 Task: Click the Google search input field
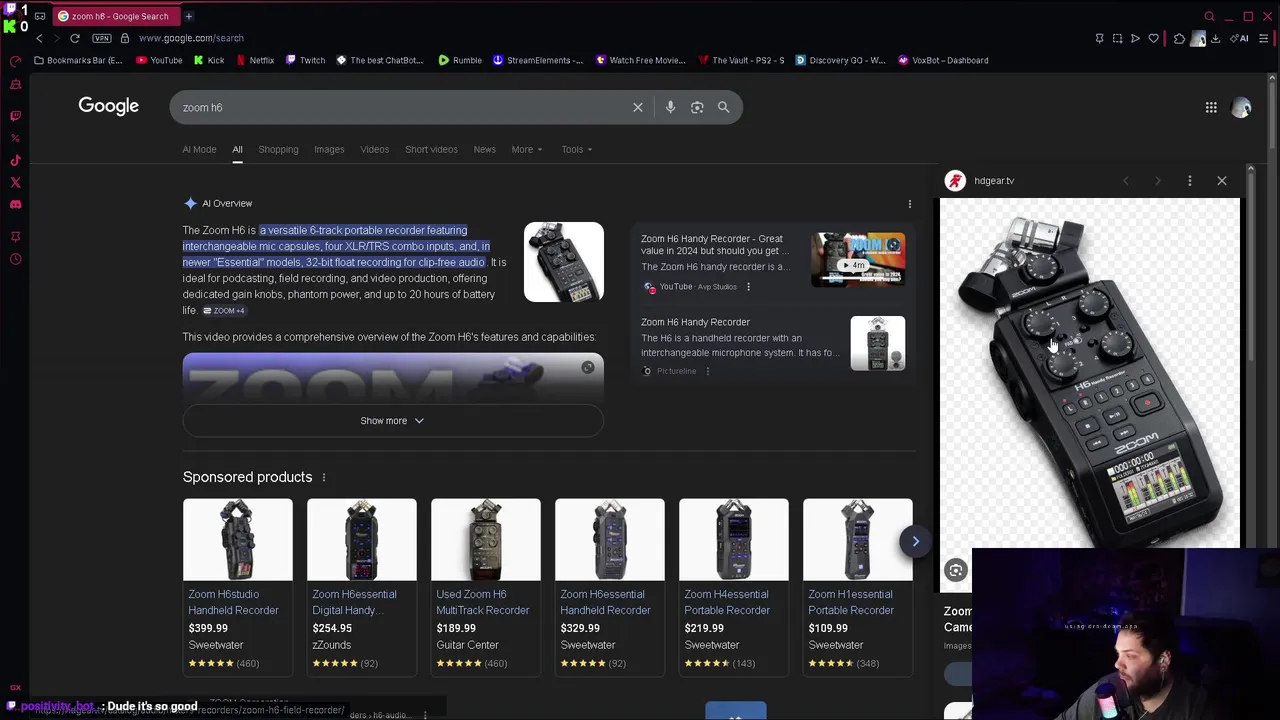point(400,107)
